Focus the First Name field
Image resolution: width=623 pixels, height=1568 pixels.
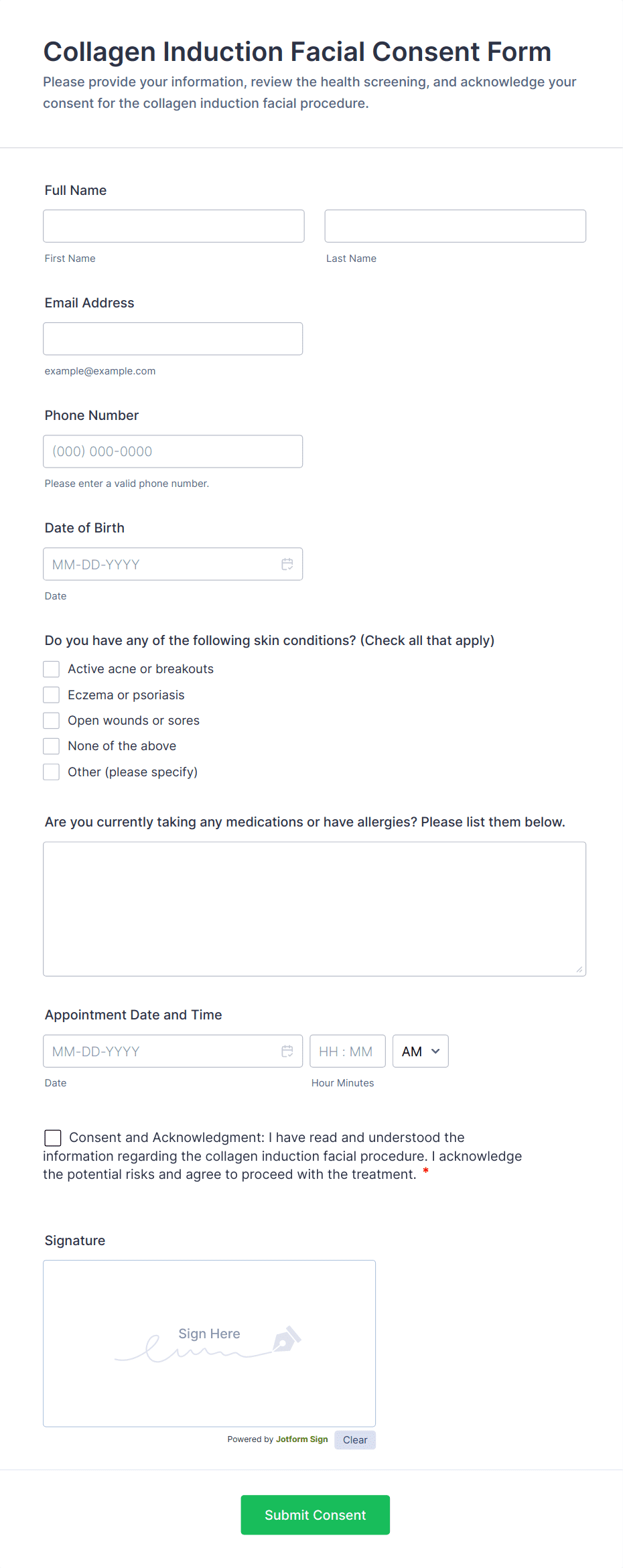tap(174, 226)
